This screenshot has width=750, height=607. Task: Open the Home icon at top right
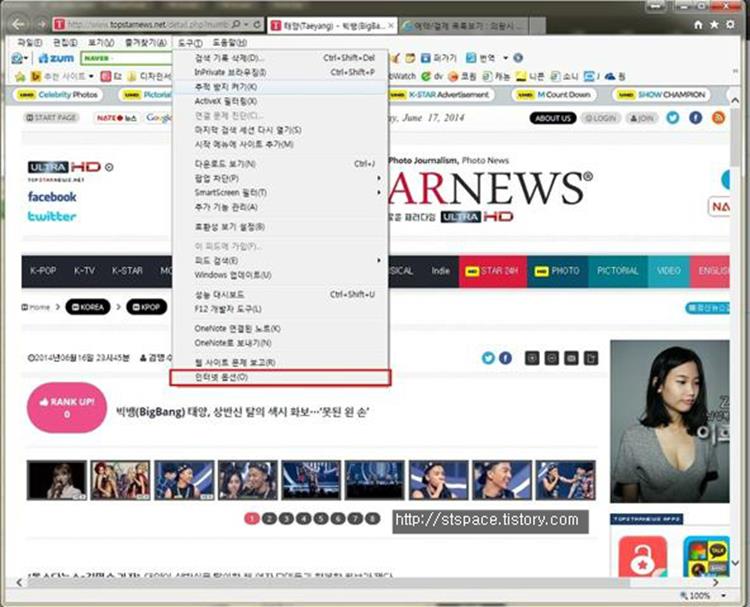[698, 24]
